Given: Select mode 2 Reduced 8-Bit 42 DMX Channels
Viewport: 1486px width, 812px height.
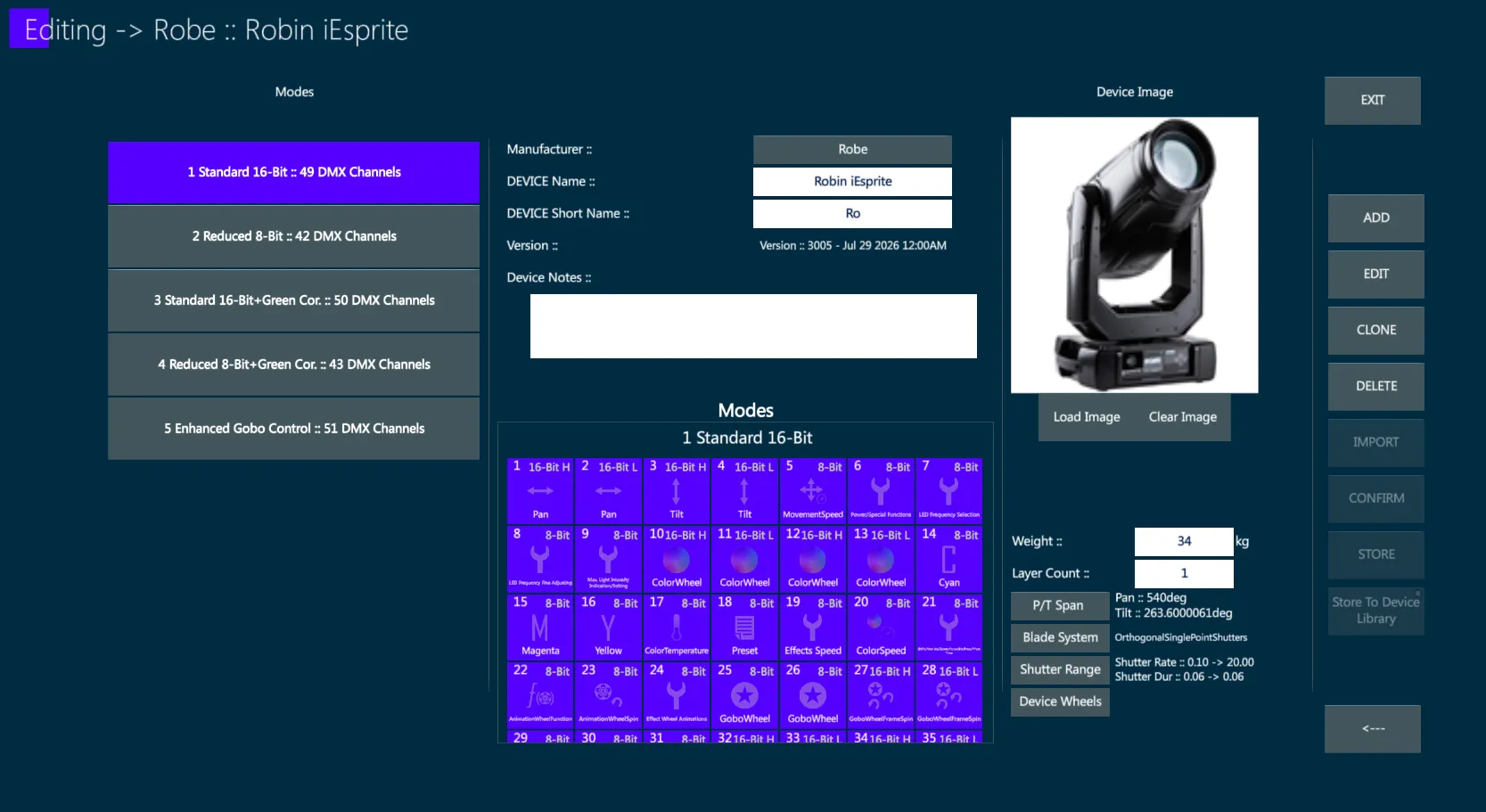Looking at the screenshot, I should tap(294, 236).
